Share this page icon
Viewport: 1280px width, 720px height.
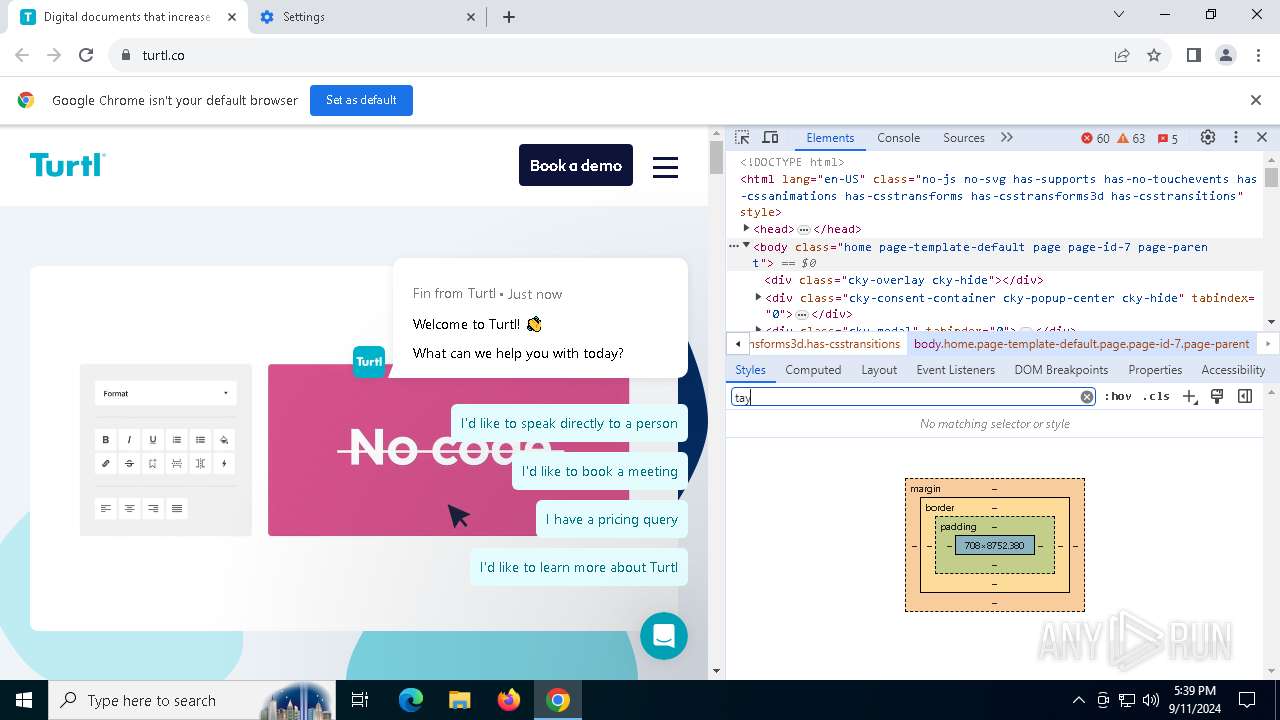(1122, 55)
